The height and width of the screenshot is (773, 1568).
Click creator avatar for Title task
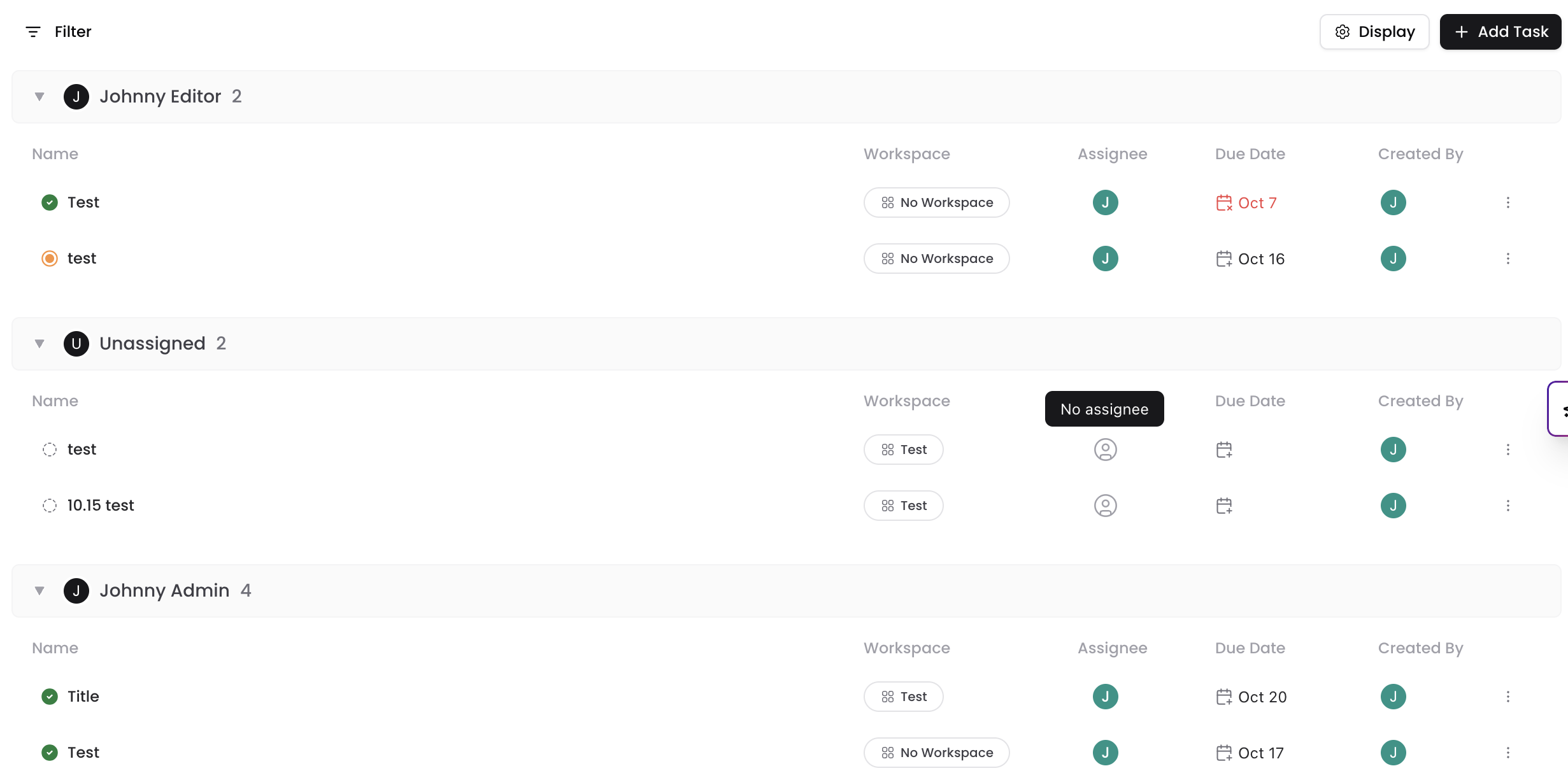1393,697
